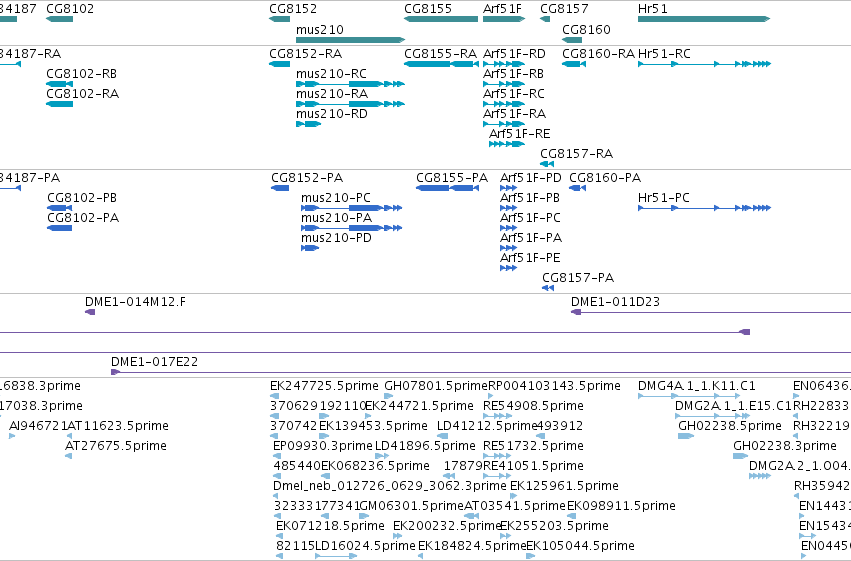This screenshot has width=851, height=561.
Task: Click transcript CG8160-RA
Action: tap(574, 64)
